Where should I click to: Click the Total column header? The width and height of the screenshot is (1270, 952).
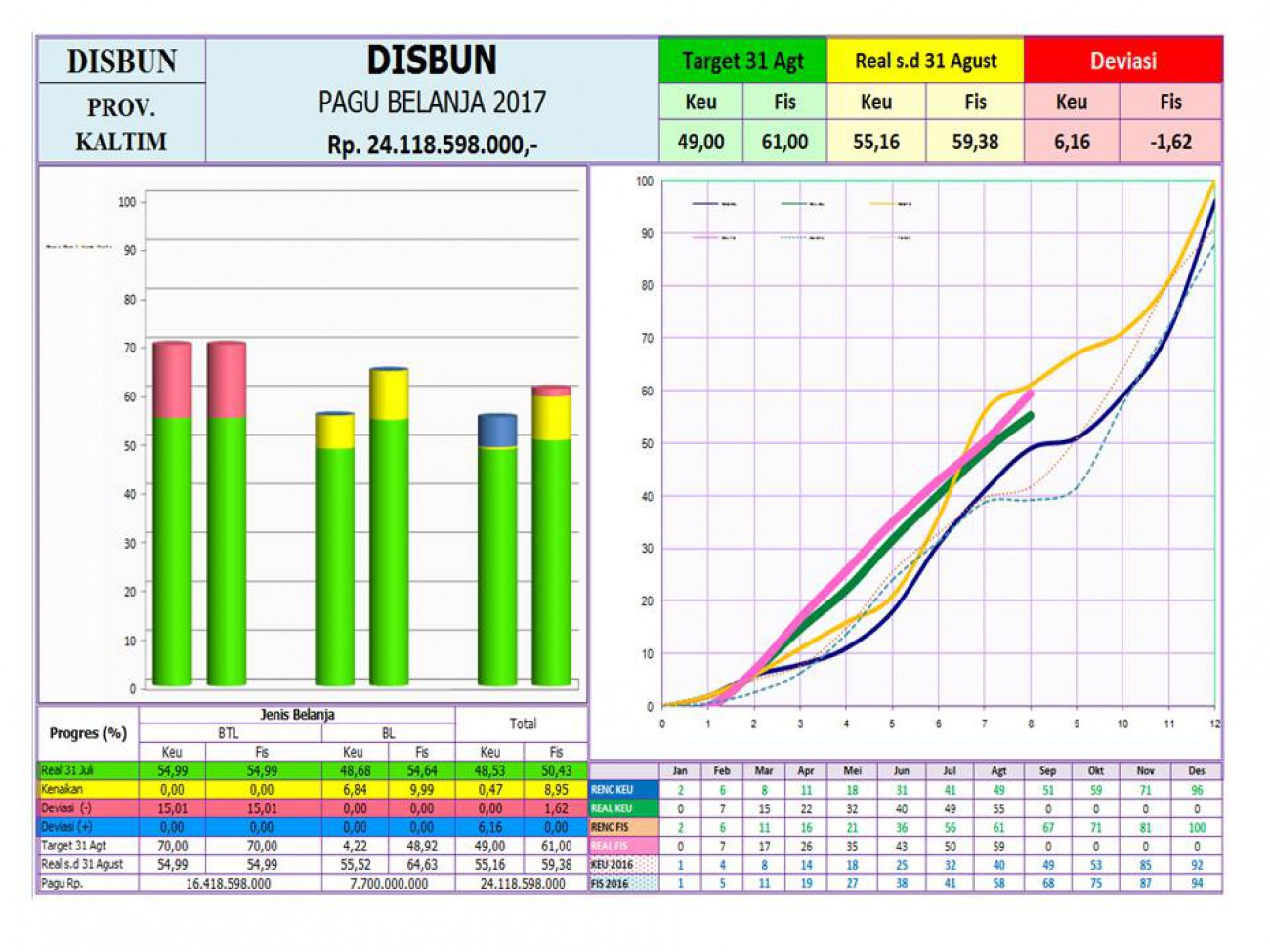click(x=523, y=724)
